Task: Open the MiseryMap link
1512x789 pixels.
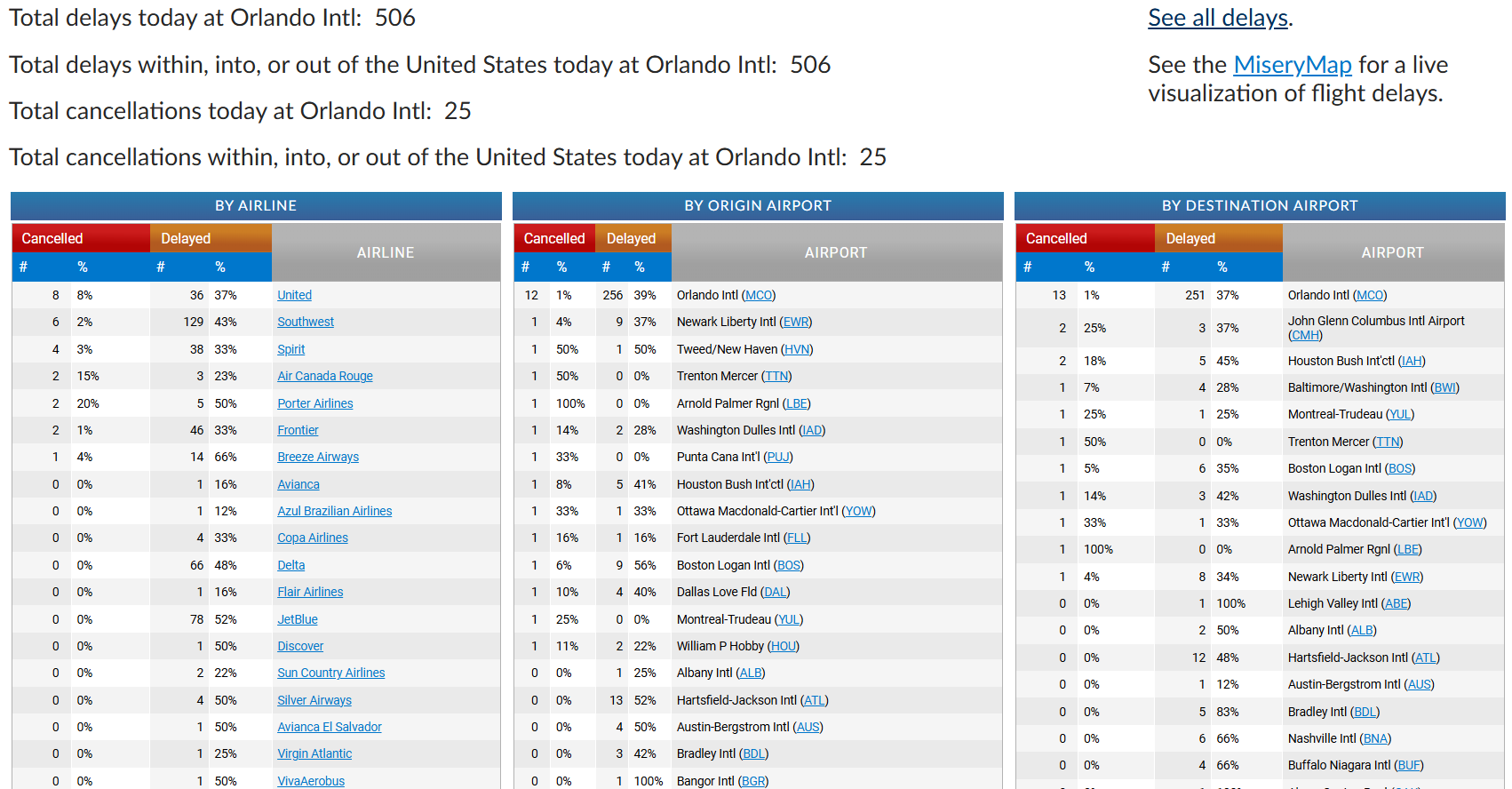Action: (1292, 65)
